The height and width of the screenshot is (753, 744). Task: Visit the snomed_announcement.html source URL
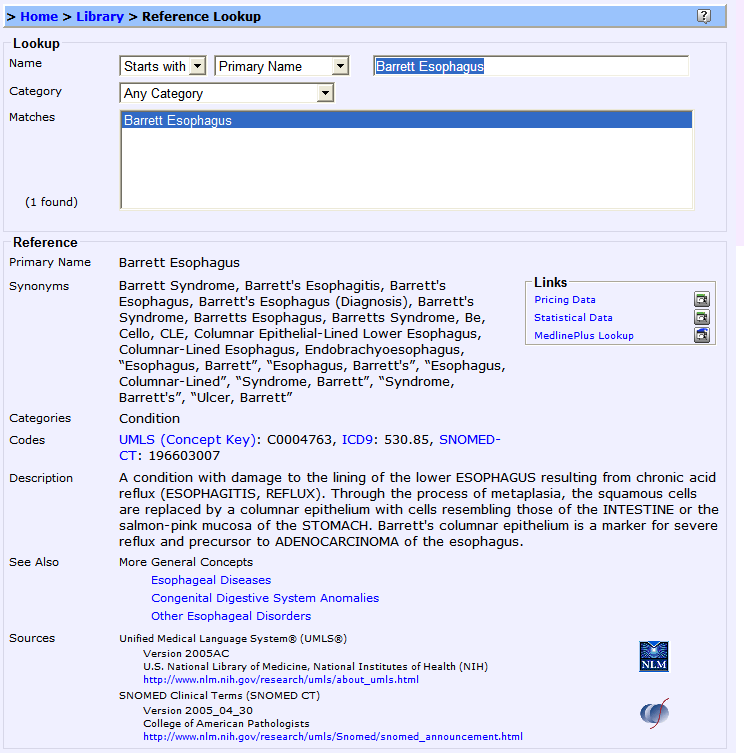[x=333, y=737]
